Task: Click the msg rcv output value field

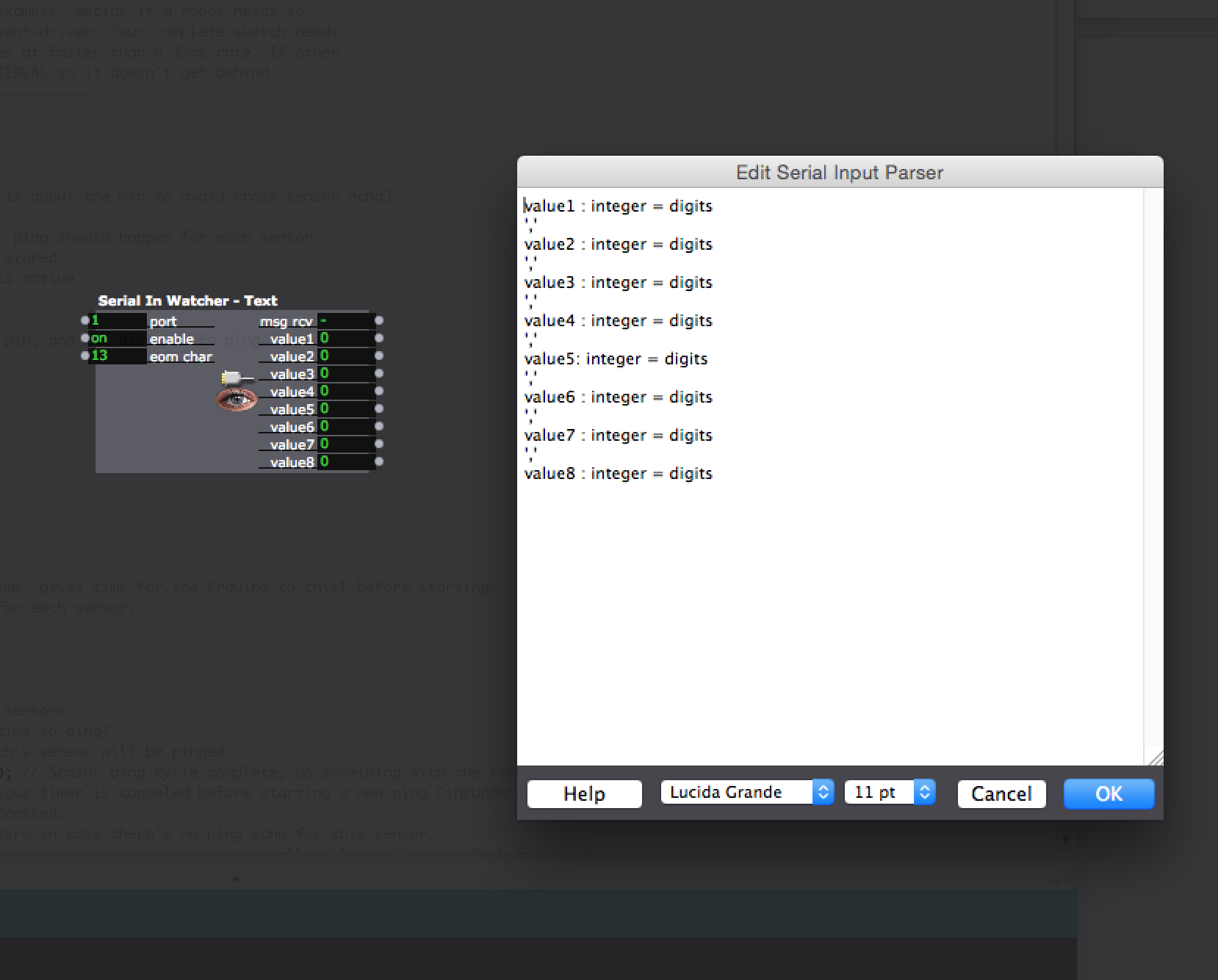Action: click(346, 321)
